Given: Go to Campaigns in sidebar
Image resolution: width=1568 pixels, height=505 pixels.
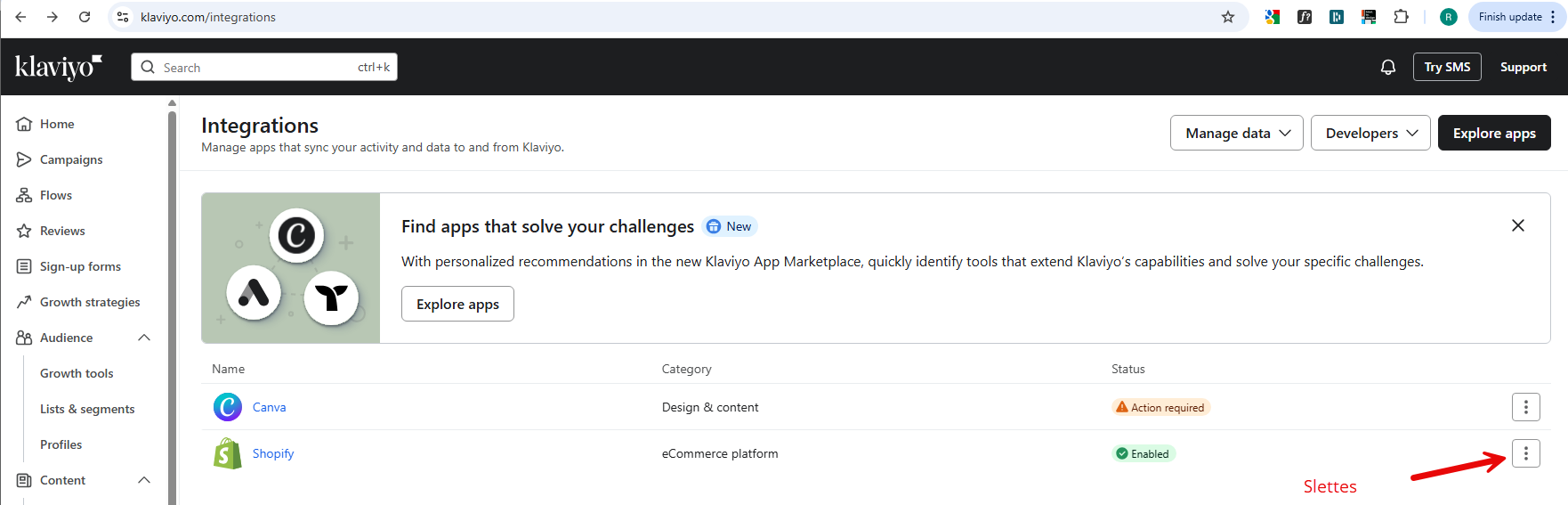Looking at the screenshot, I should [71, 159].
